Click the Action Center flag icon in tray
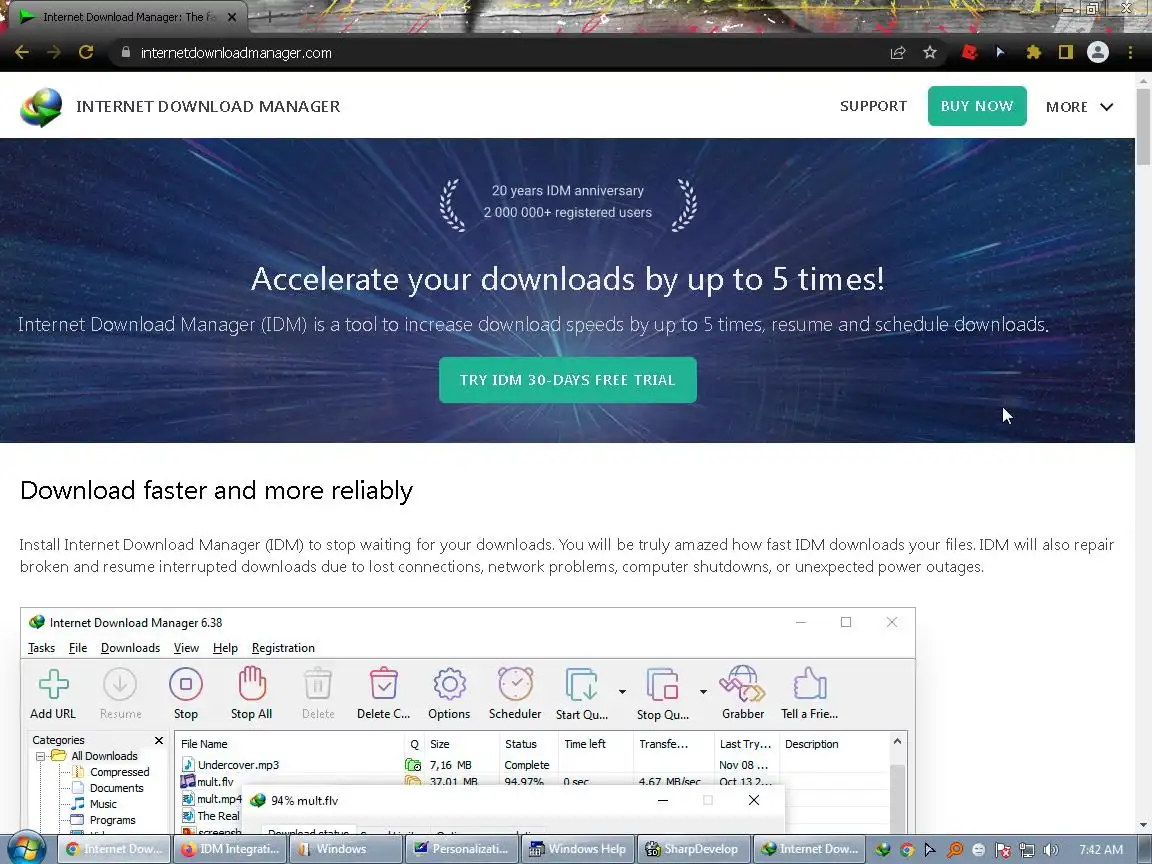This screenshot has width=1152, height=864. 1002,849
